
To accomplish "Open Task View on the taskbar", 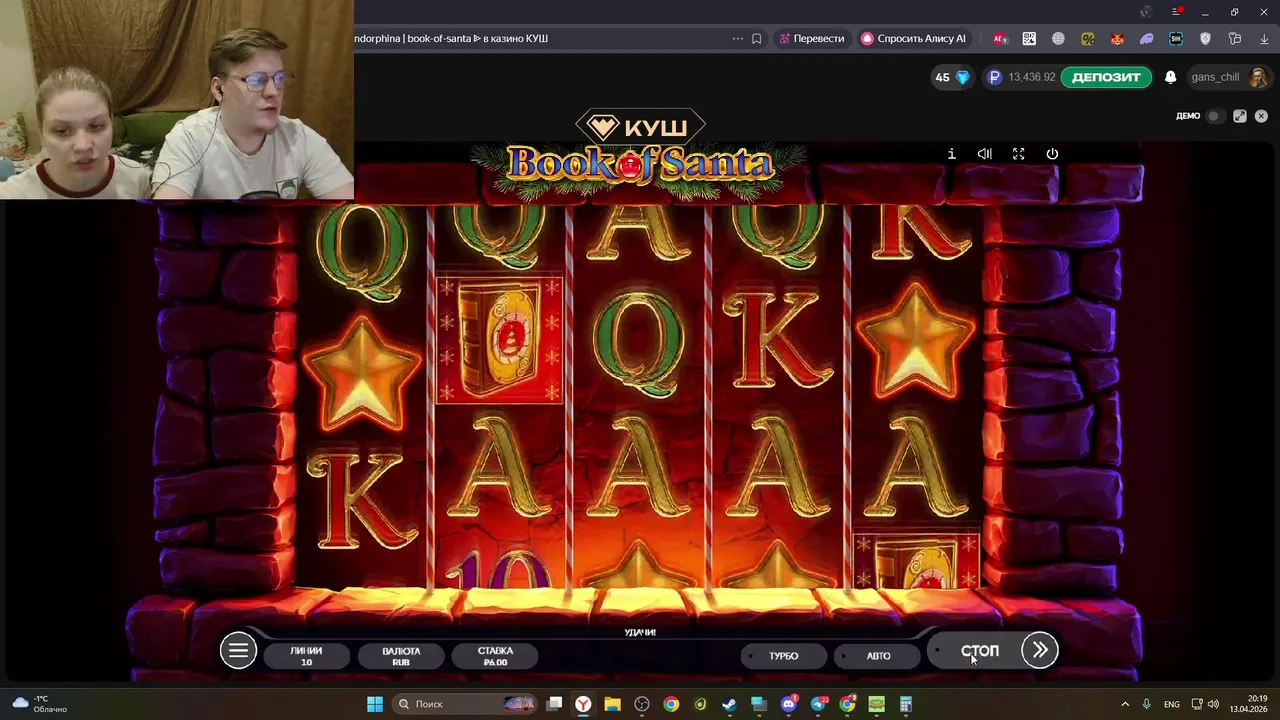I will click(x=555, y=704).
